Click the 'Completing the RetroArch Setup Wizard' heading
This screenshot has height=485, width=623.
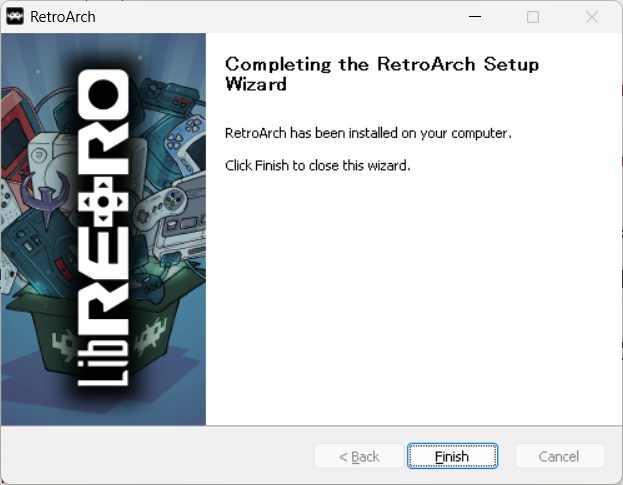pos(382,74)
